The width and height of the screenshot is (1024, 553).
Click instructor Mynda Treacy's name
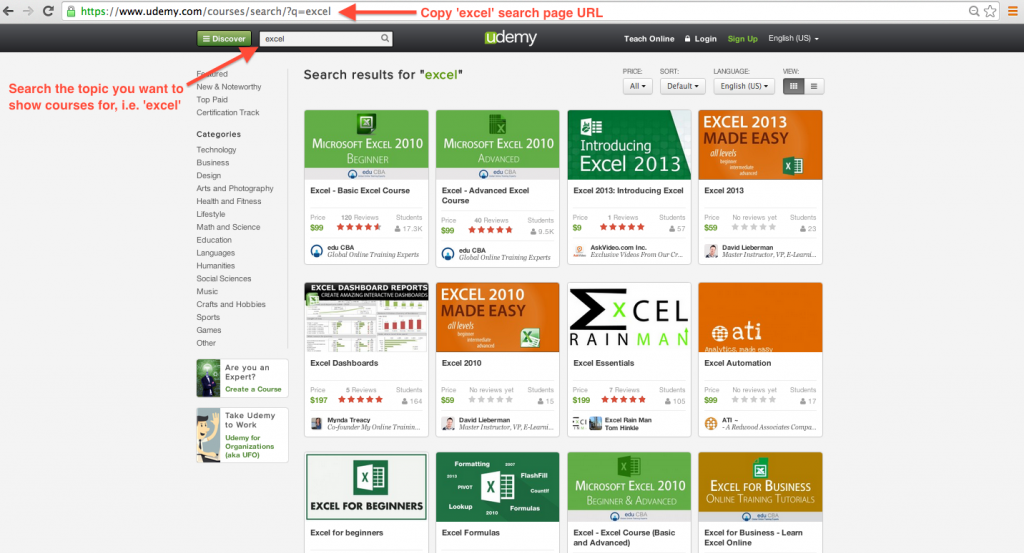coord(349,420)
